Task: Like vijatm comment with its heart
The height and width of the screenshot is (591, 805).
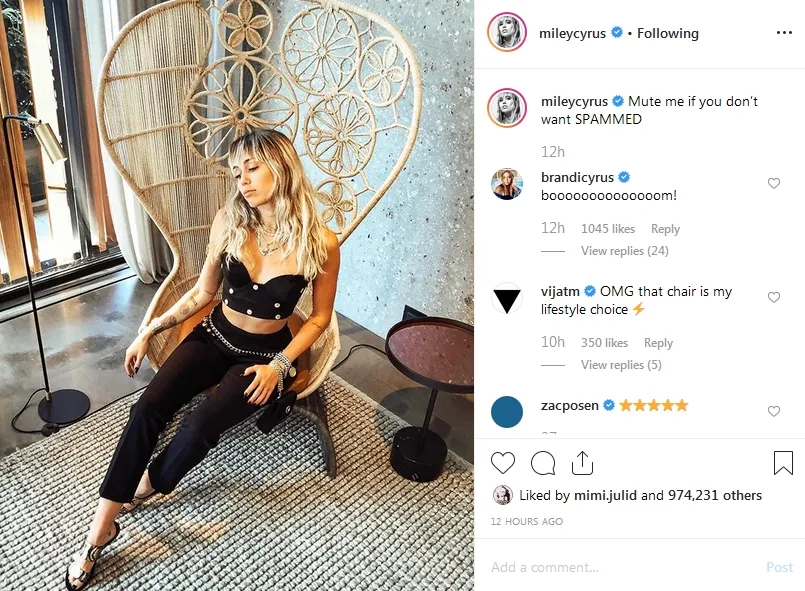Action: click(x=774, y=297)
